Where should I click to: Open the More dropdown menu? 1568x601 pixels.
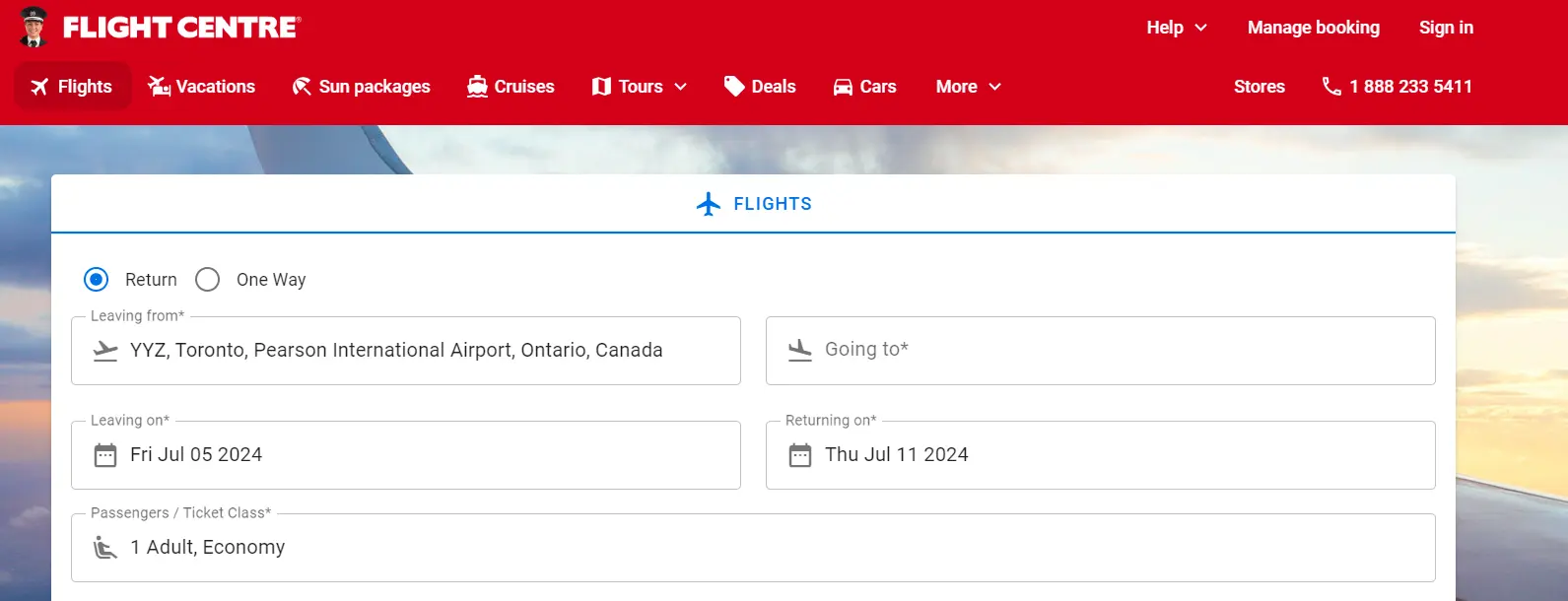tap(968, 87)
